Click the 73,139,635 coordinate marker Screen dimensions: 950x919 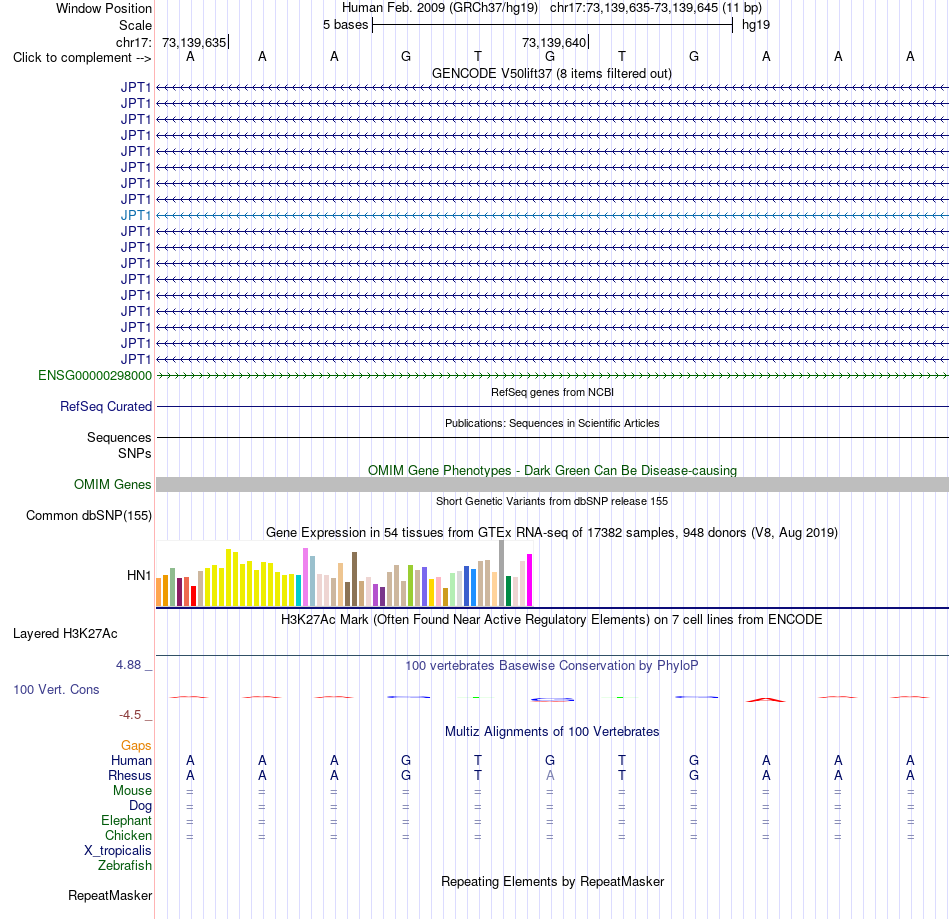[x=194, y=42]
